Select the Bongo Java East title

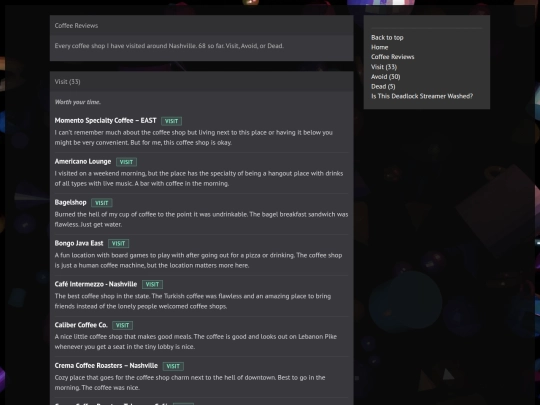click(x=79, y=243)
